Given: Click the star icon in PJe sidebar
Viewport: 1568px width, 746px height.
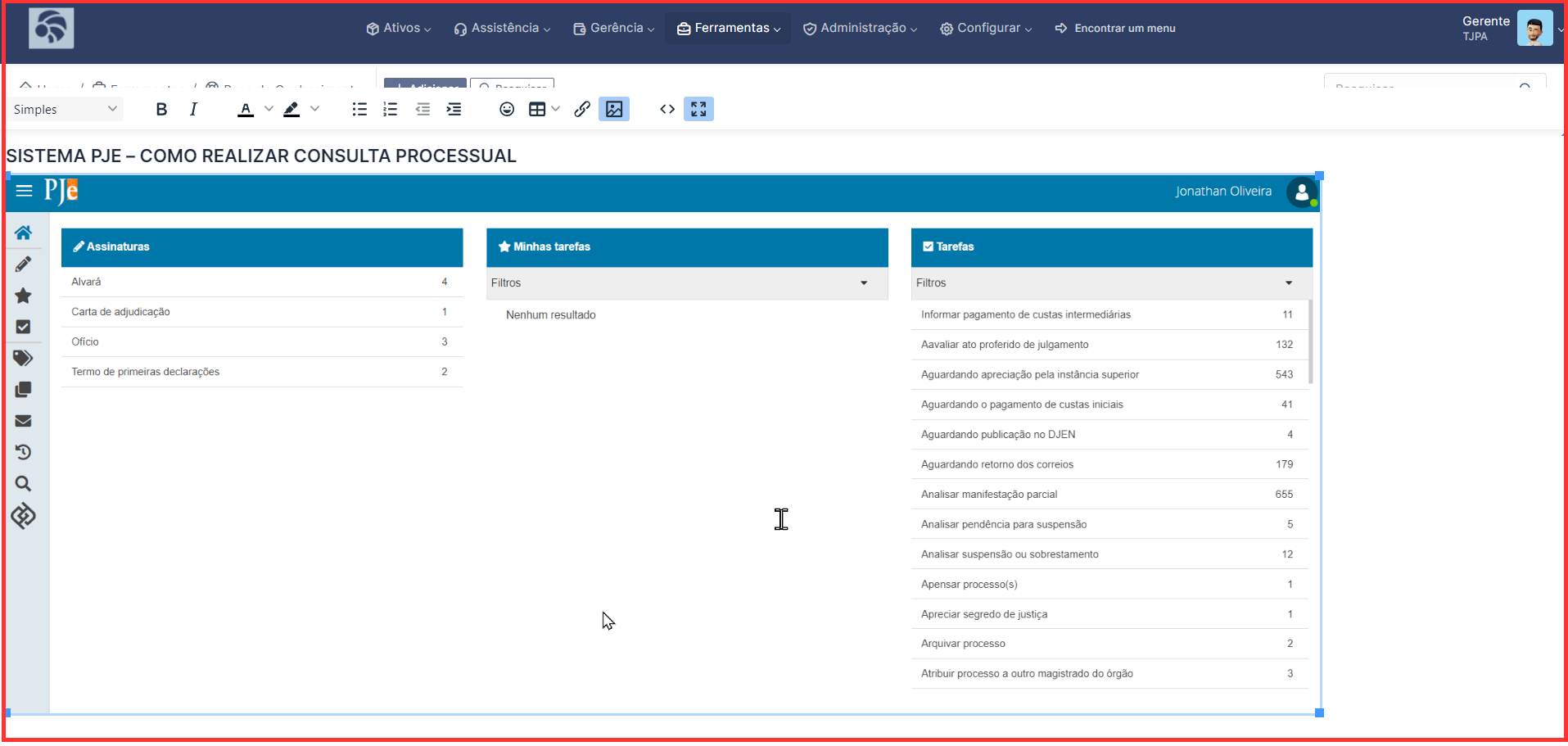Looking at the screenshot, I should click(x=24, y=296).
